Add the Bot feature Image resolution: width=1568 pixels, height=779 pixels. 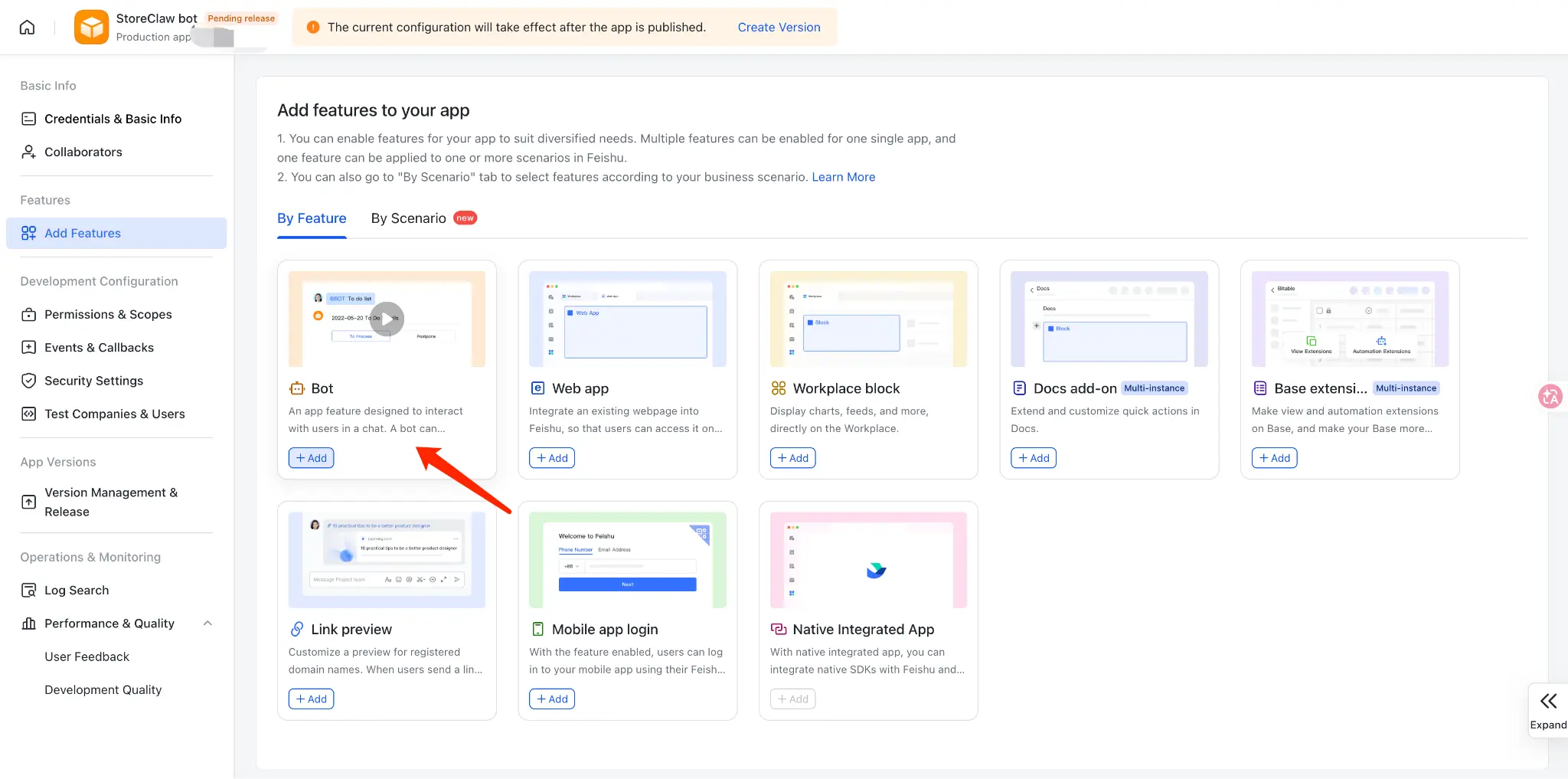pyautogui.click(x=312, y=458)
